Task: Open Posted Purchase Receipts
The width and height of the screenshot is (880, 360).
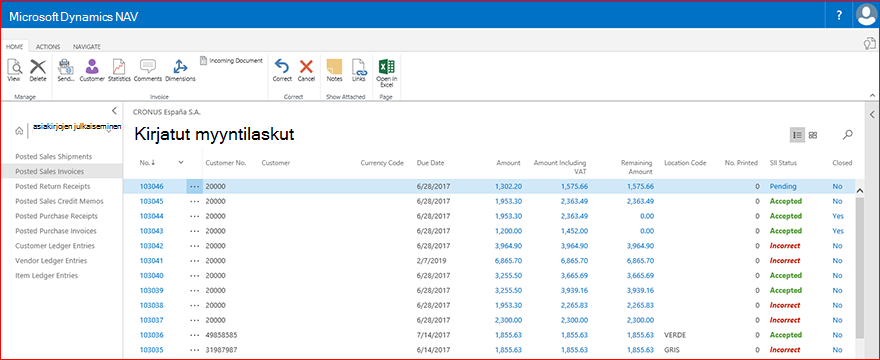Action: pyautogui.click(x=57, y=216)
